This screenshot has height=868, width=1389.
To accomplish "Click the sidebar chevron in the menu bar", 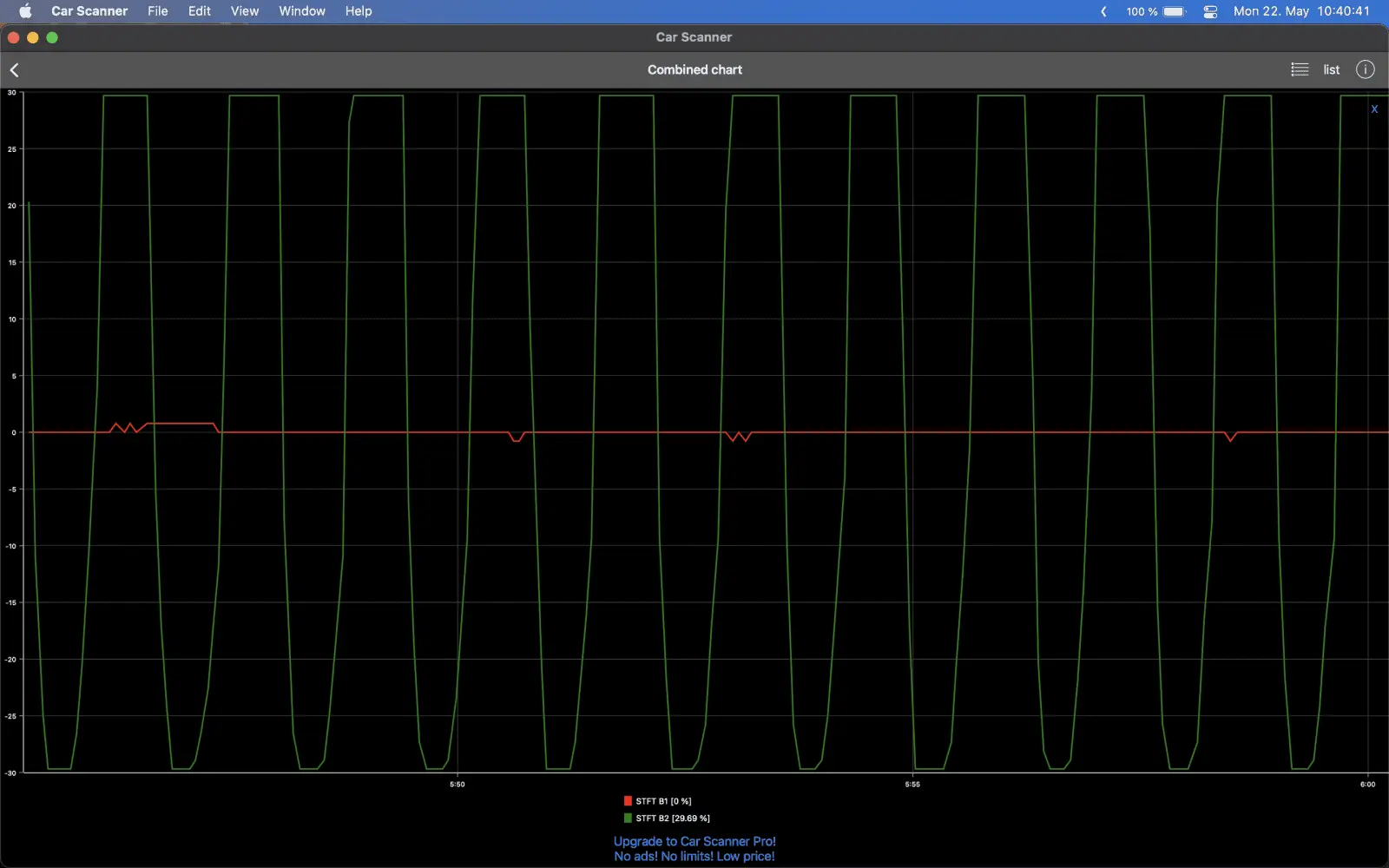I will (x=1104, y=11).
